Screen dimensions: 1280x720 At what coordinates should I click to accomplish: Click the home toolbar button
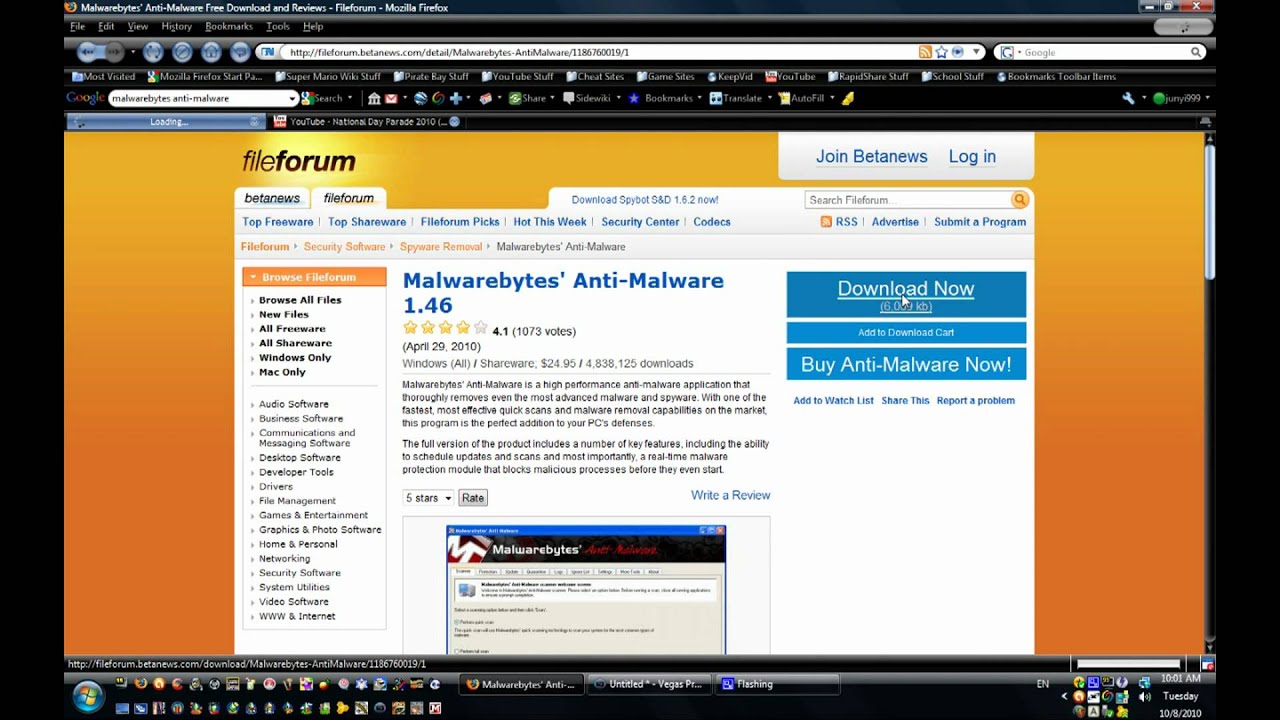[x=211, y=52]
